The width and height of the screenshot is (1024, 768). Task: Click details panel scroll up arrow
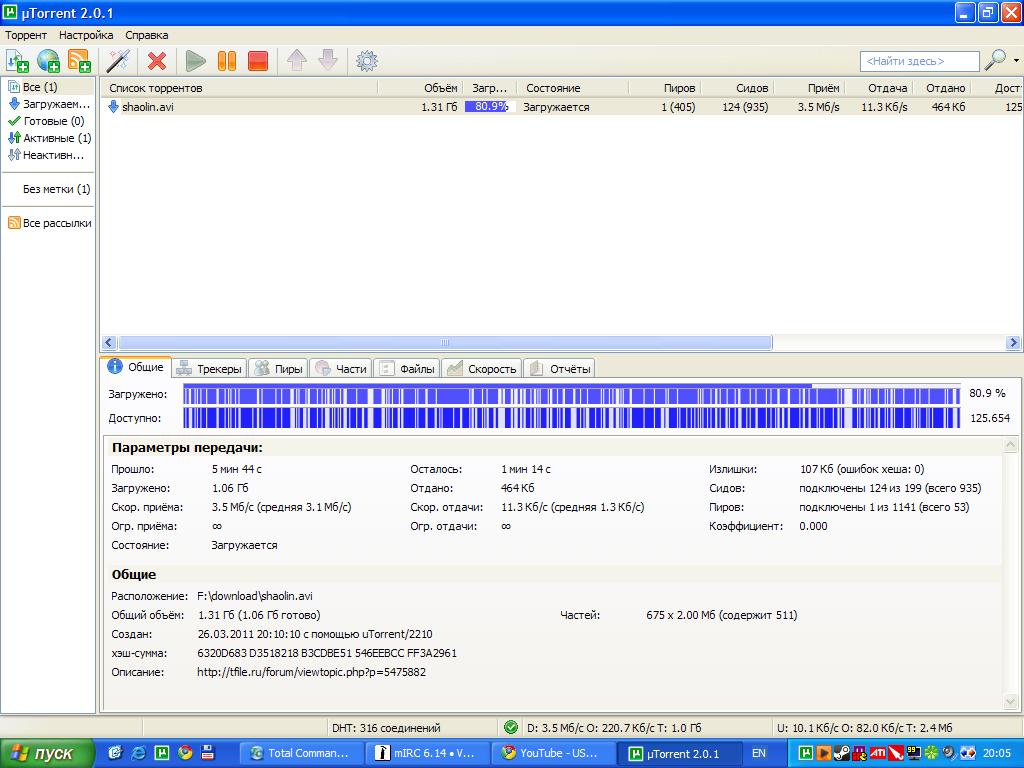pos(1011,445)
